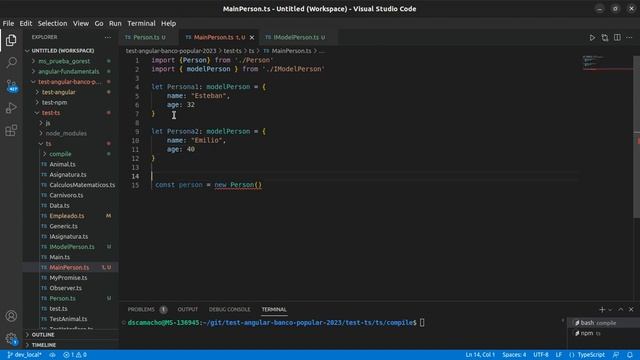Open the Accounts menu icon

pyautogui.click(x=11, y=316)
